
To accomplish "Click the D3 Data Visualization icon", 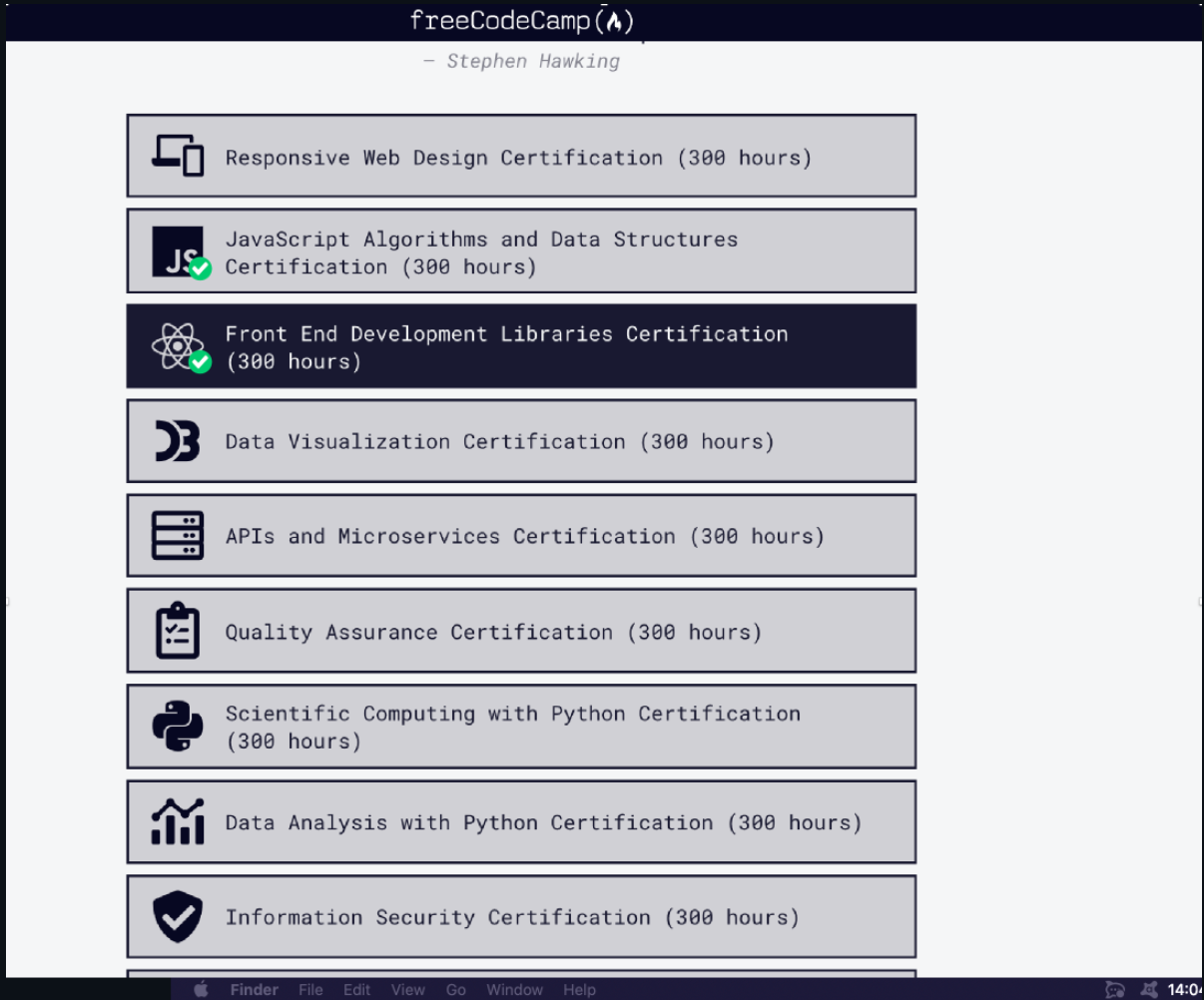I will point(178,441).
